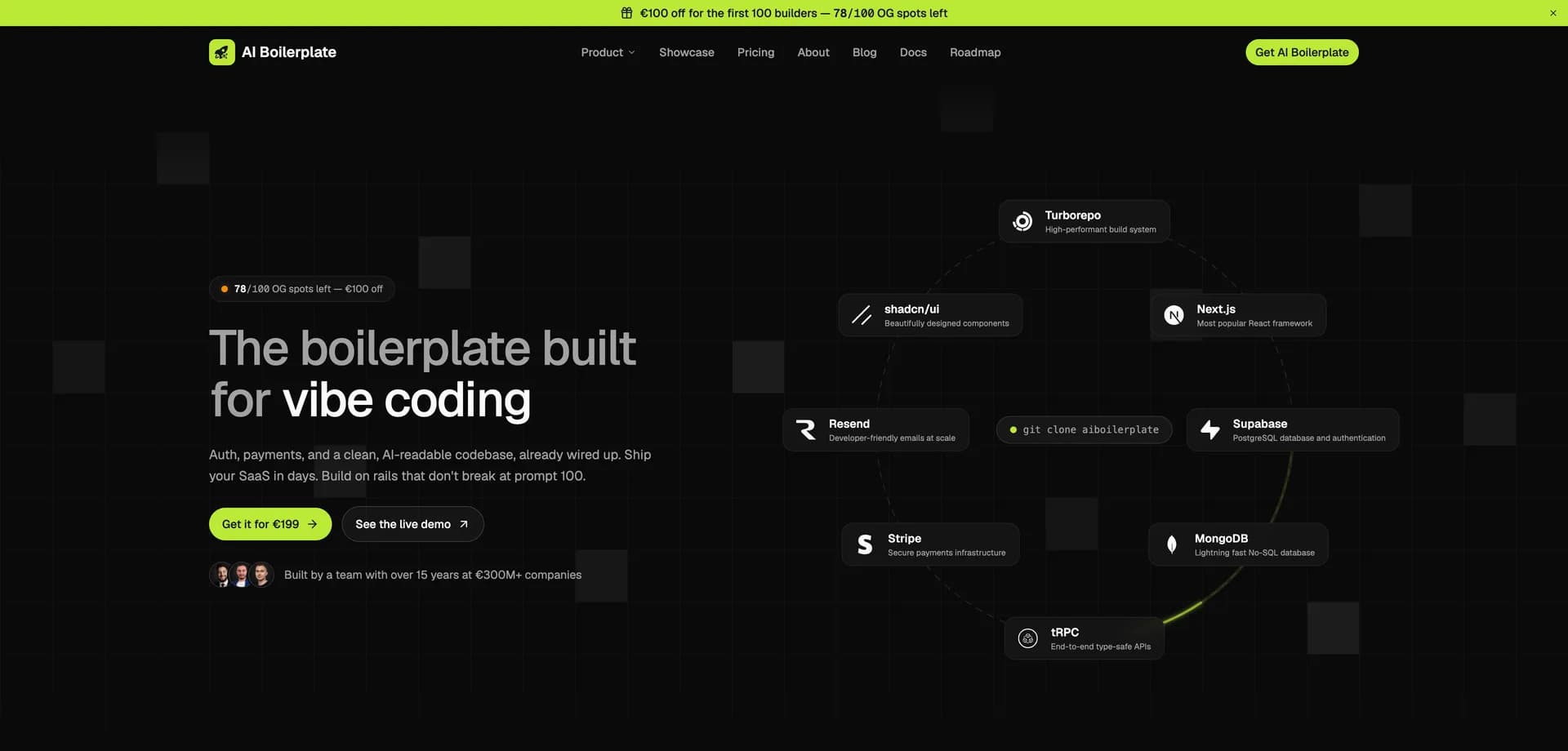The width and height of the screenshot is (1568, 751).
Task: Click the AI Boilerplate brand name
Action: point(289,52)
